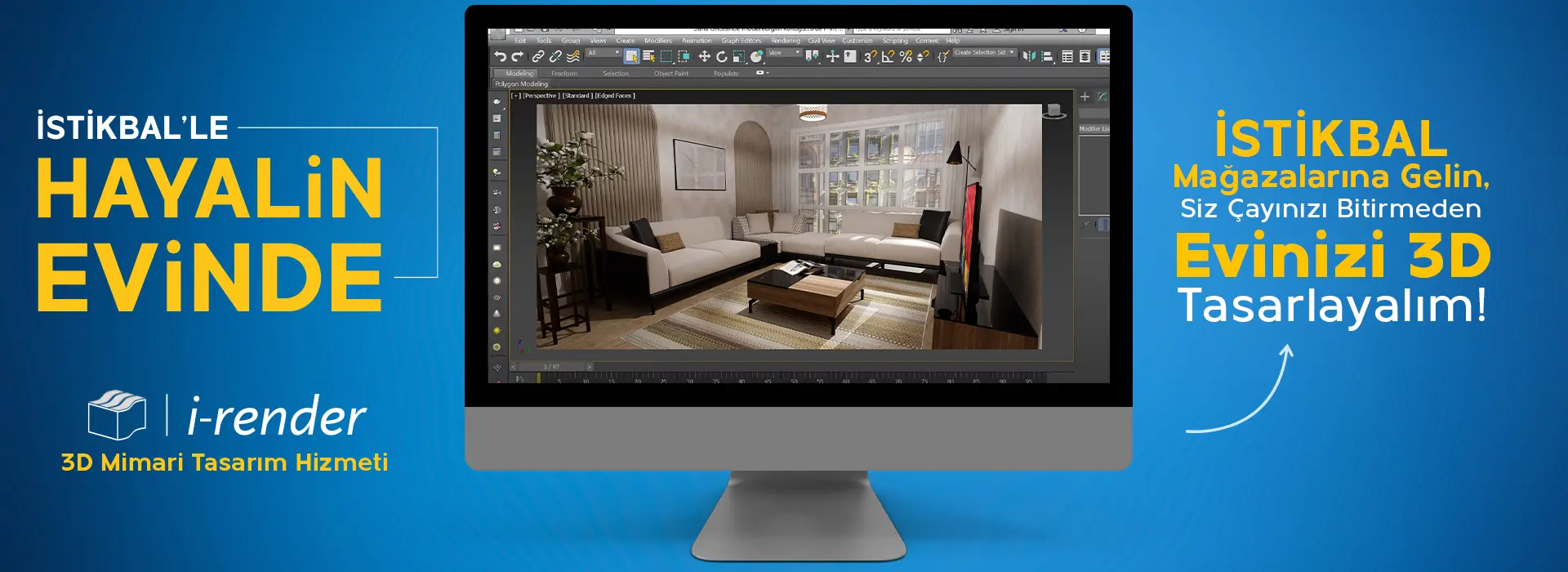
Task: Open the Modifiers menu
Action: click(658, 41)
